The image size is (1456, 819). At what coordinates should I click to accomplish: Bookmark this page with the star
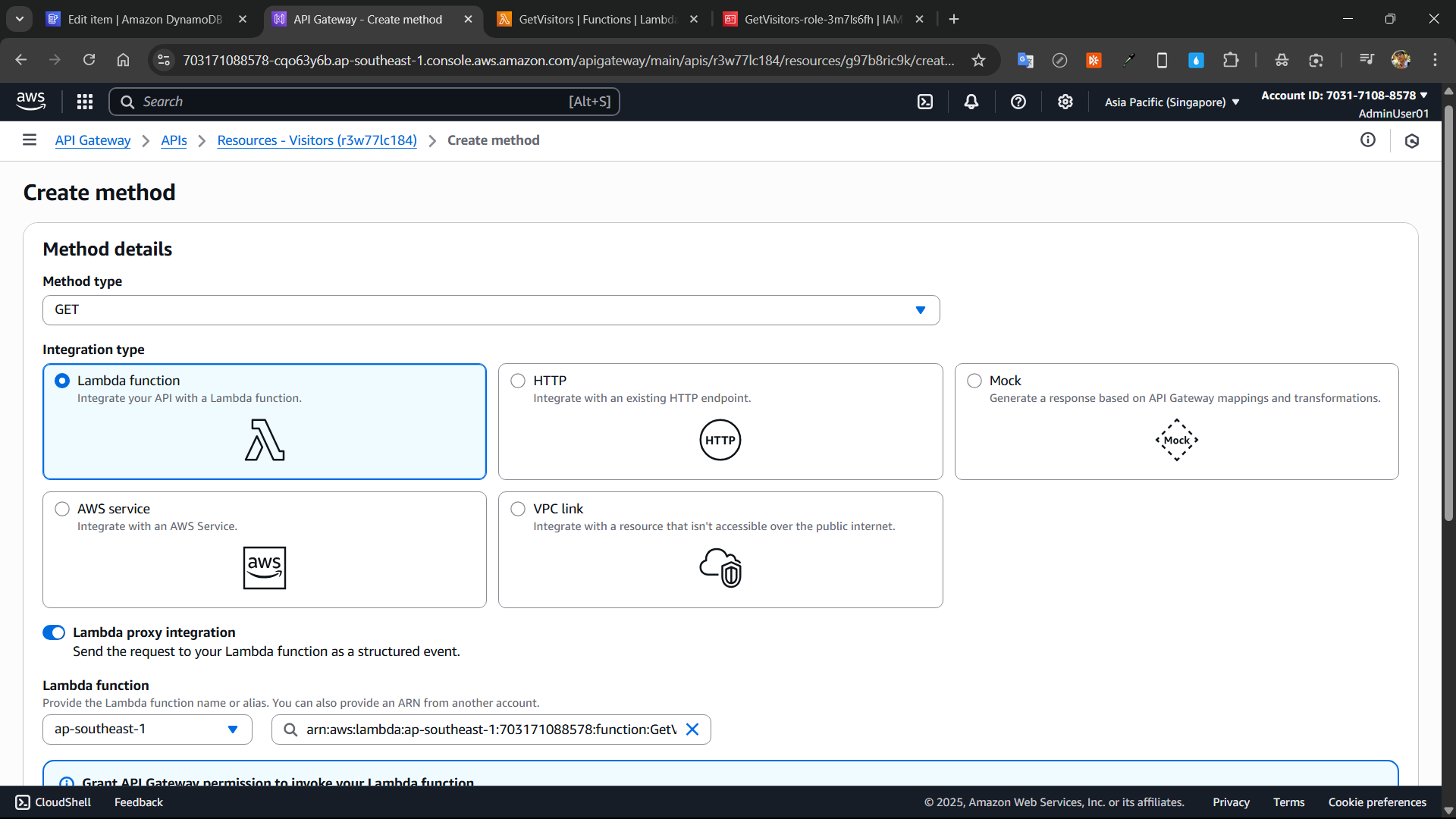tap(979, 60)
